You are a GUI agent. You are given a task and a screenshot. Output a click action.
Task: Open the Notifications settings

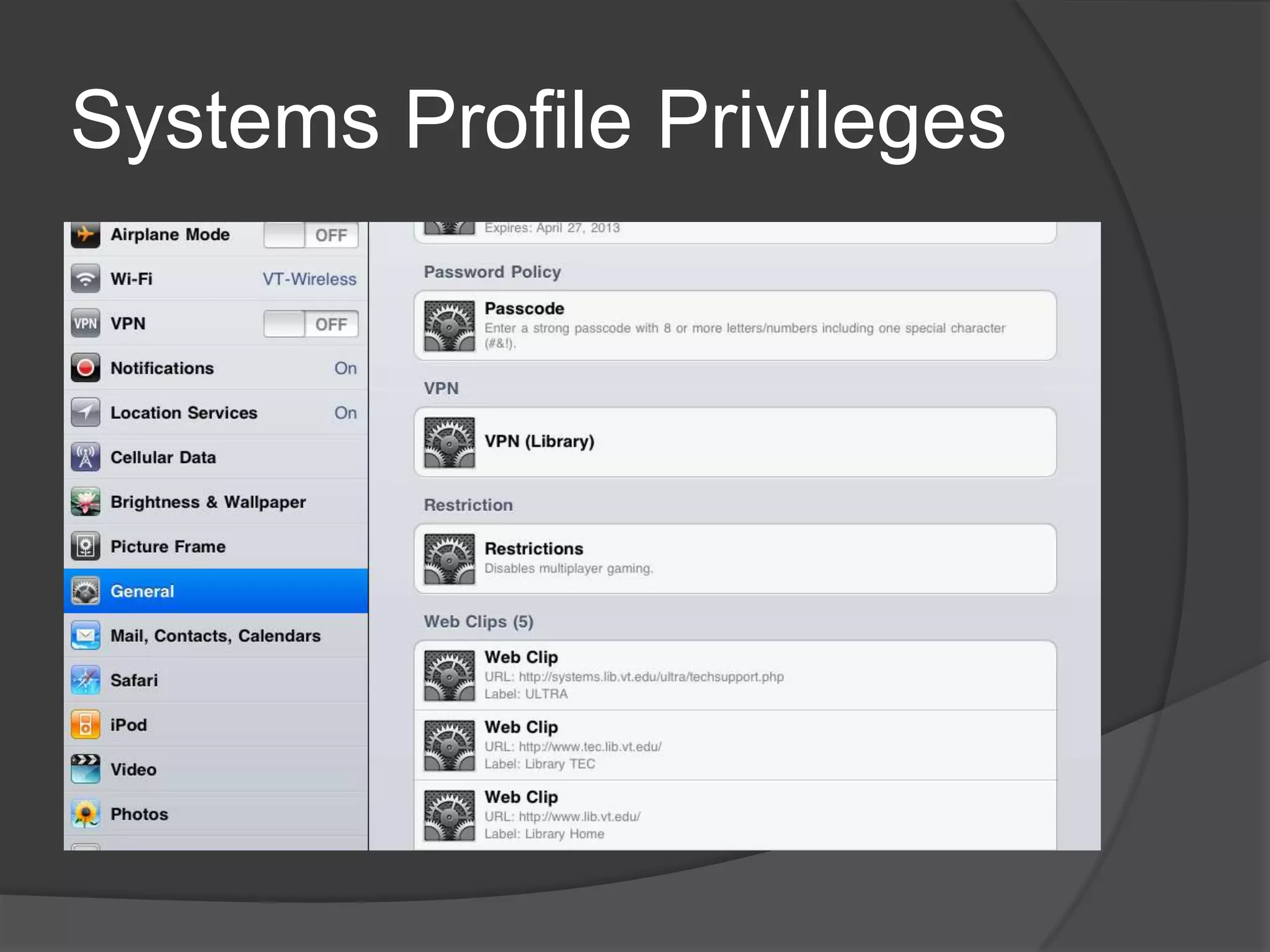(x=216, y=368)
